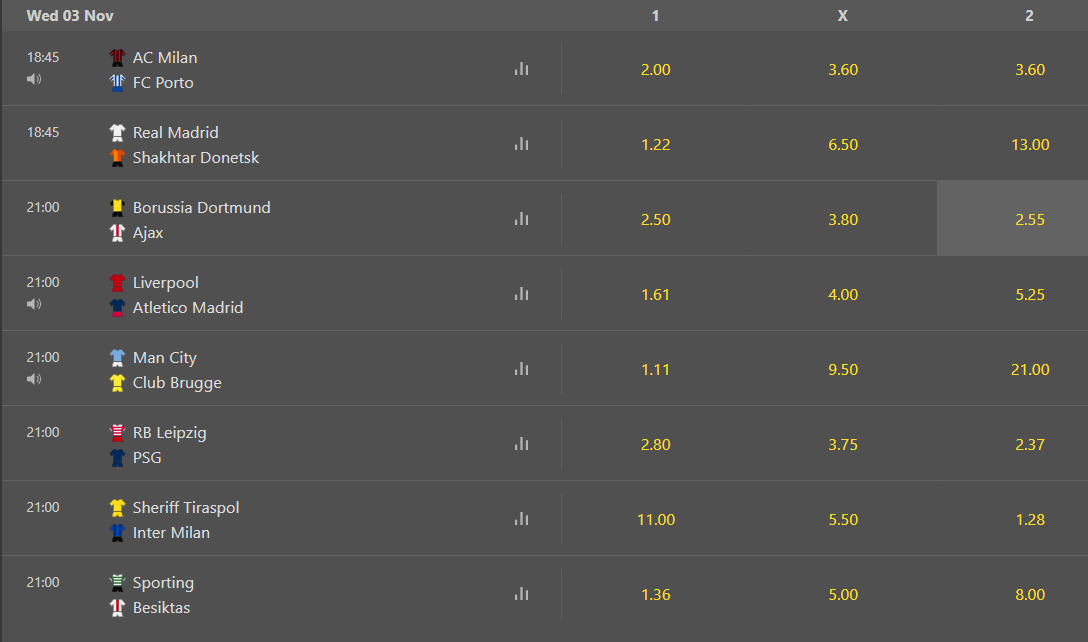View statistics for Borussia Dortmund vs Ajax
Viewport: 1088px width, 642px height.
(x=521, y=219)
